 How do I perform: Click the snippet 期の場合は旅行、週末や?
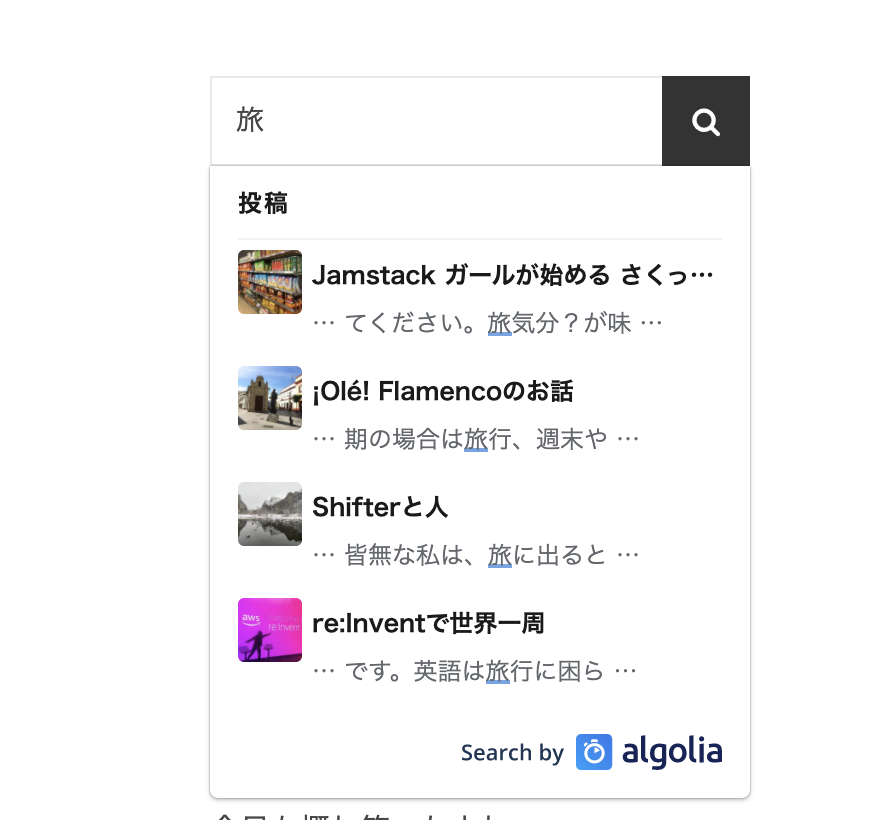coord(476,439)
